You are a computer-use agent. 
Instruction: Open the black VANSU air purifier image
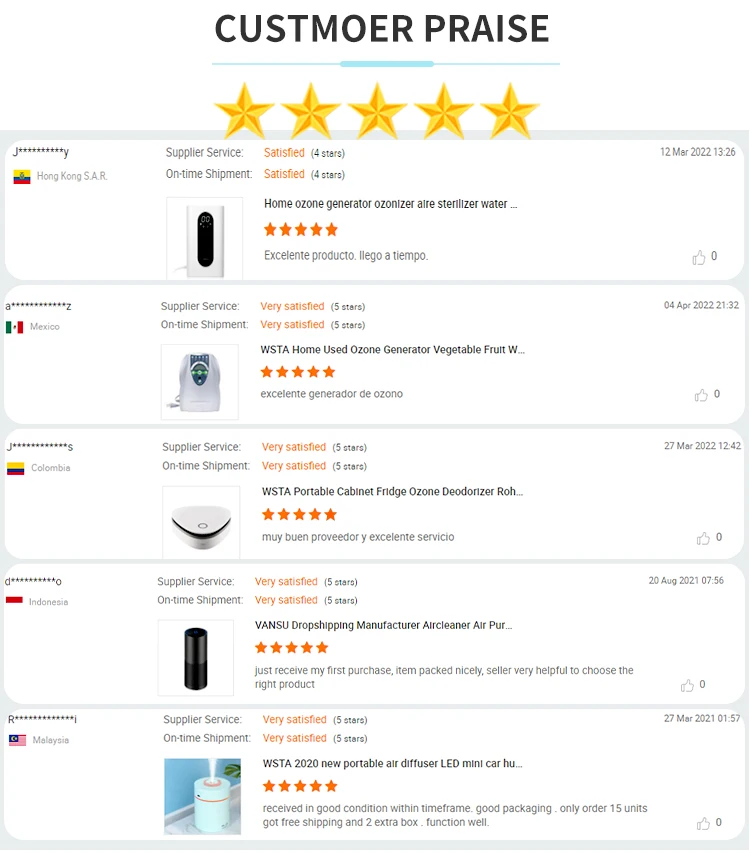point(196,658)
